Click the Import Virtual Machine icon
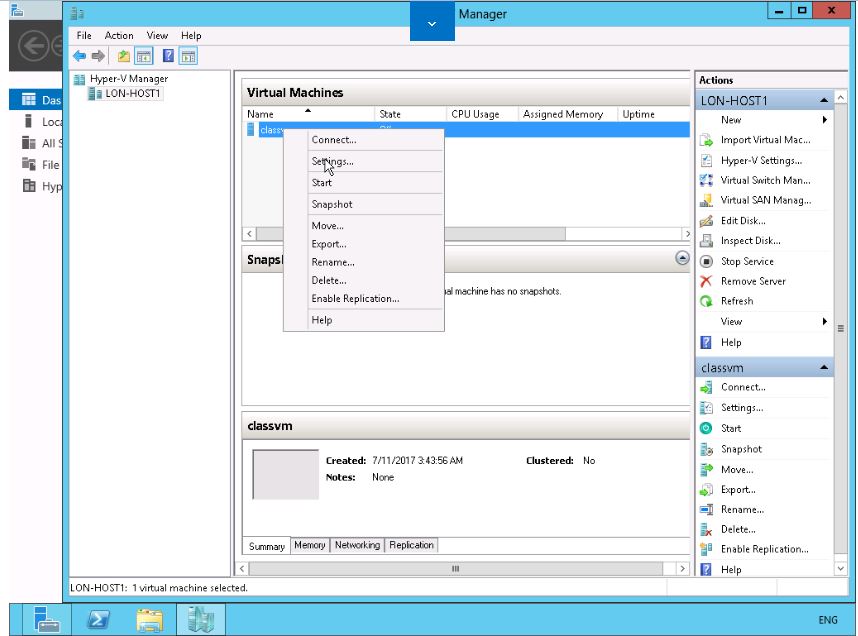Screen dimensions: 858x636 click(x=706, y=140)
